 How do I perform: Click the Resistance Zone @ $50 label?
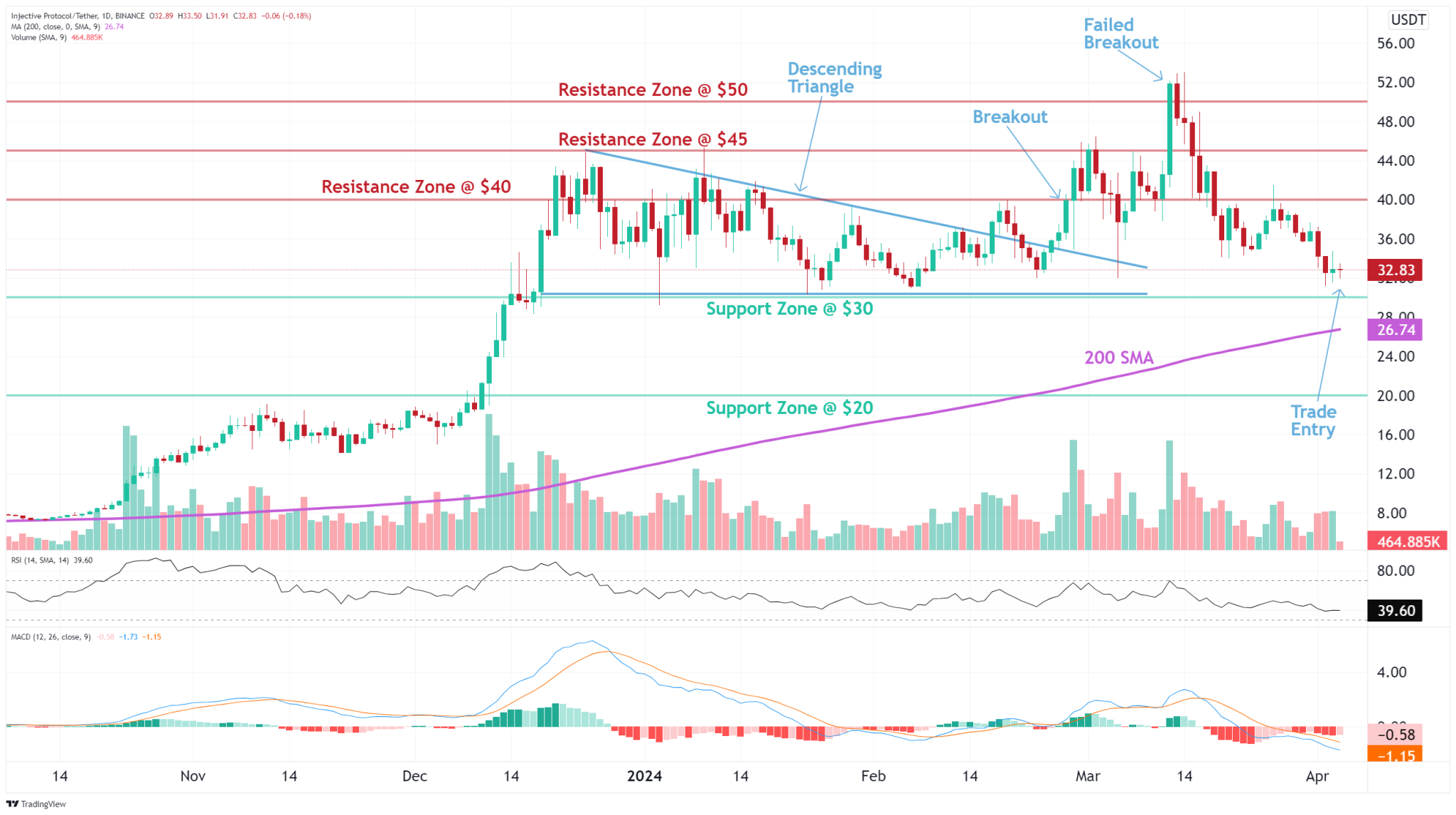pyautogui.click(x=652, y=90)
